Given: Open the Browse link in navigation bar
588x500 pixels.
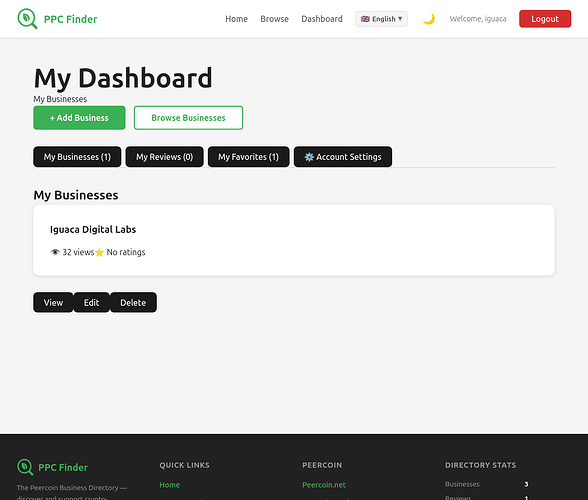Looking at the screenshot, I should click(274, 19).
